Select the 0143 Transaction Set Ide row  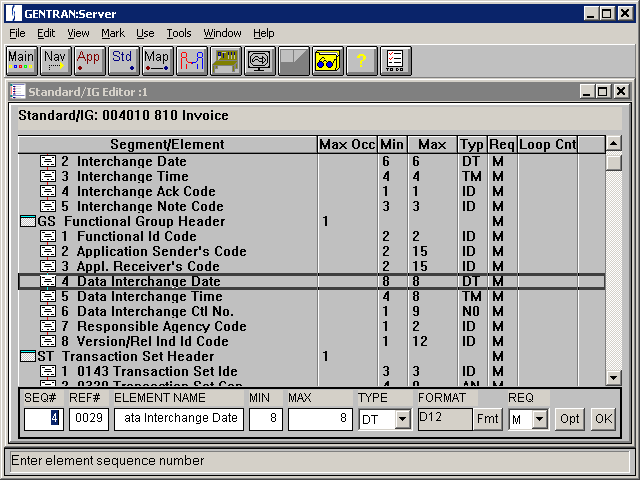pos(311,371)
